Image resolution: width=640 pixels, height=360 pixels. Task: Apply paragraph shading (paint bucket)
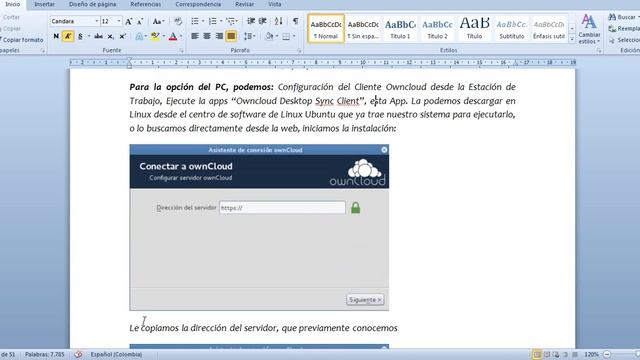point(269,36)
